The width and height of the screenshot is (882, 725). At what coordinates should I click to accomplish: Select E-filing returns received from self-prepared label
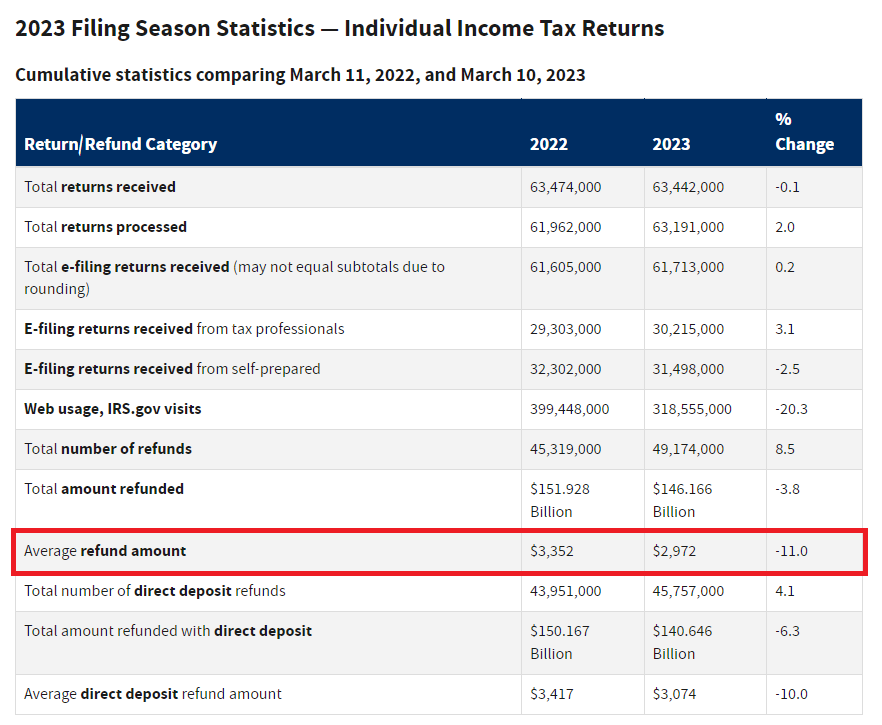[x=172, y=369]
